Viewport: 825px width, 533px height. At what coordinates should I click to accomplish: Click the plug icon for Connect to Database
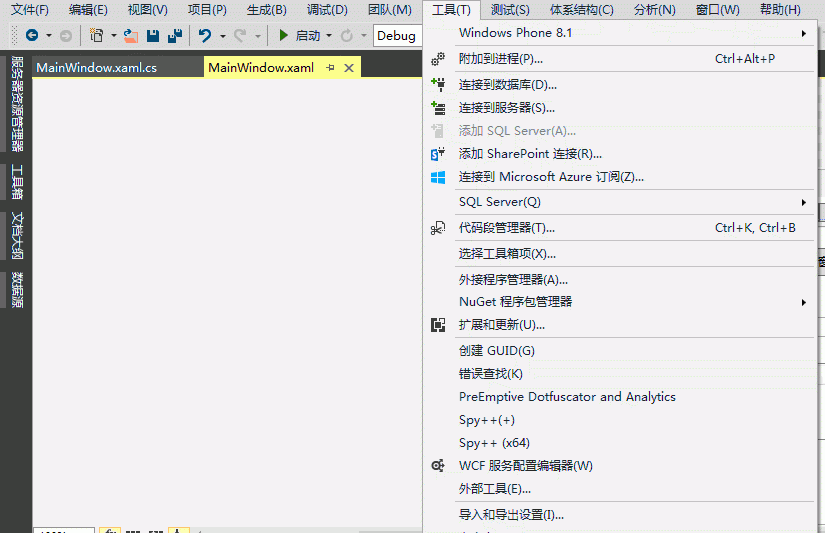point(438,84)
